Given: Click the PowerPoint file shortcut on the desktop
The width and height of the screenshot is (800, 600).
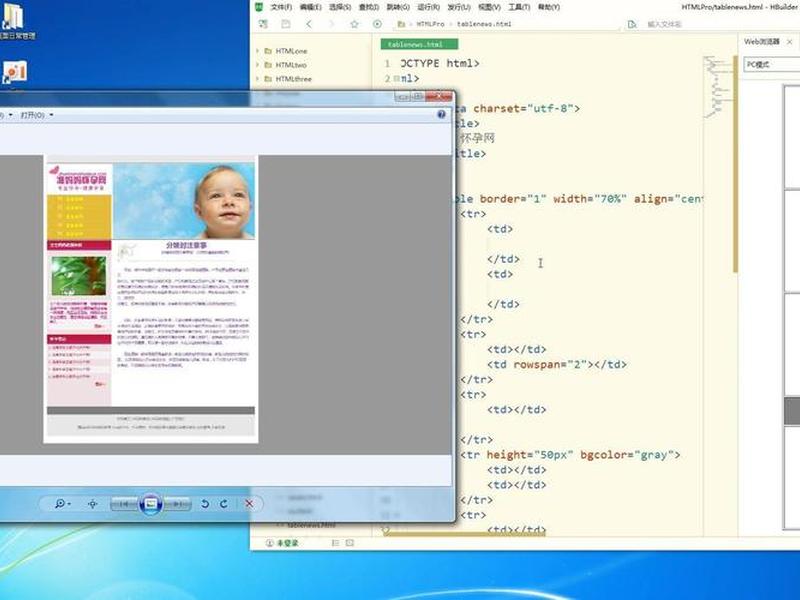Looking at the screenshot, I should pos(14,72).
